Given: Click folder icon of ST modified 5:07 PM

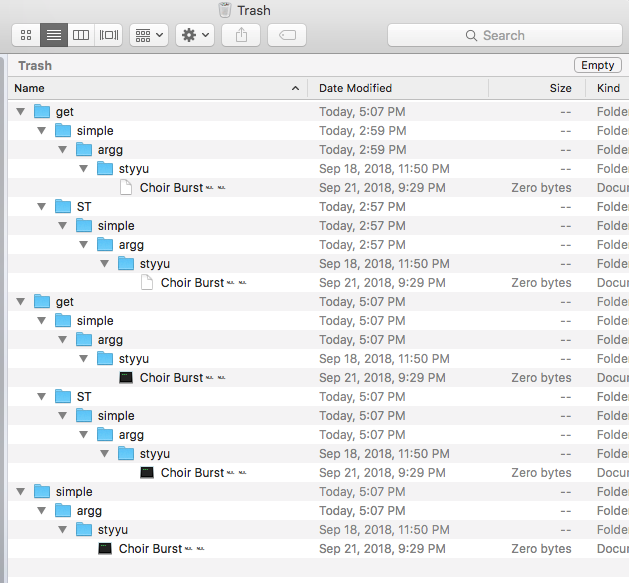Looking at the screenshot, I should [63, 396].
